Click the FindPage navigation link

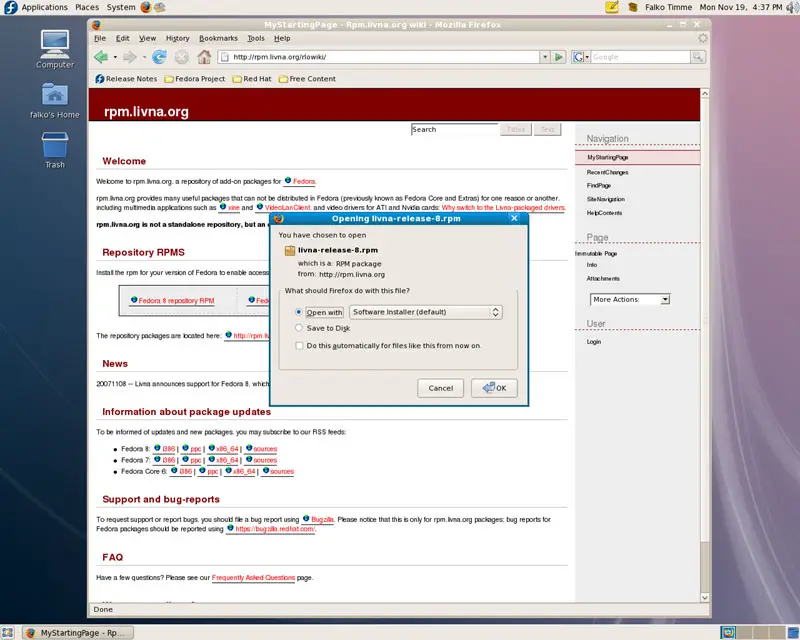tap(598, 186)
